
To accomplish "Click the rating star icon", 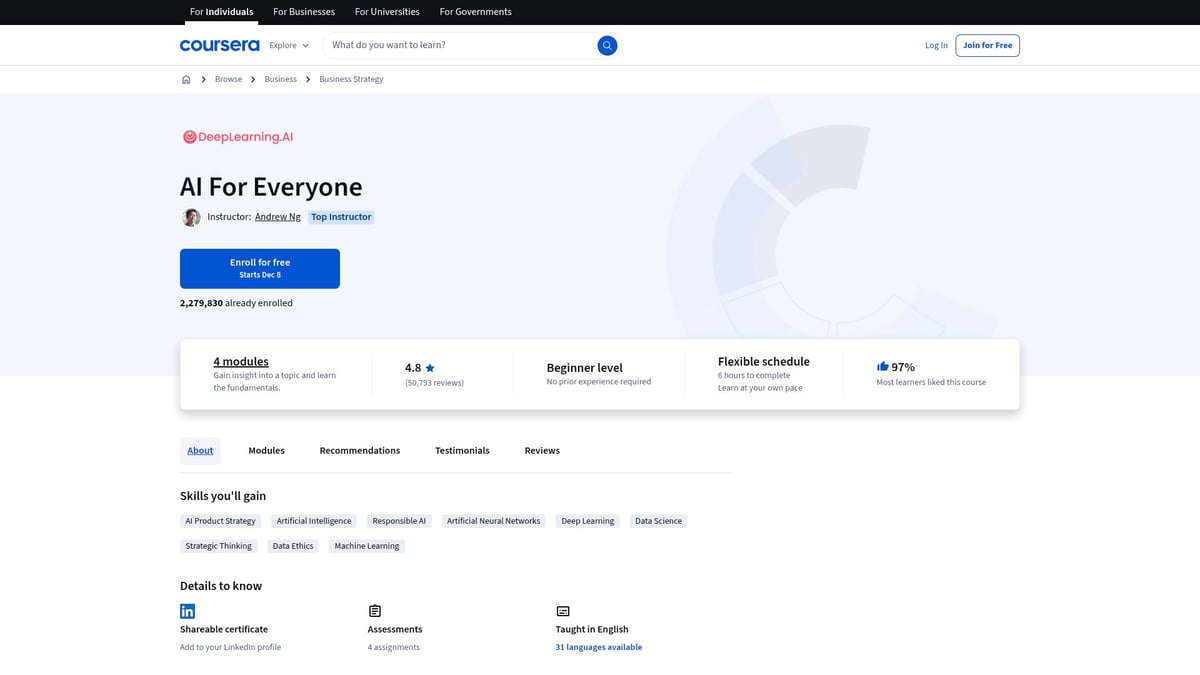I will 430,368.
